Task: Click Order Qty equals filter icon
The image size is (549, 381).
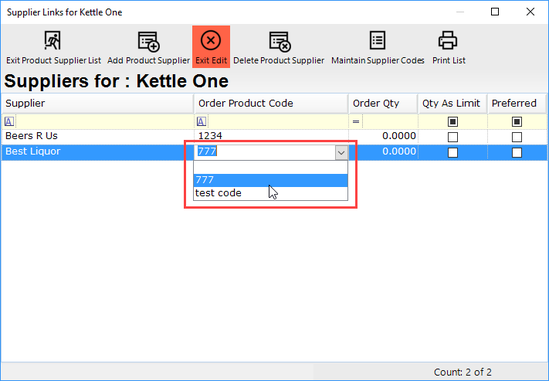Action: pyautogui.click(x=356, y=122)
